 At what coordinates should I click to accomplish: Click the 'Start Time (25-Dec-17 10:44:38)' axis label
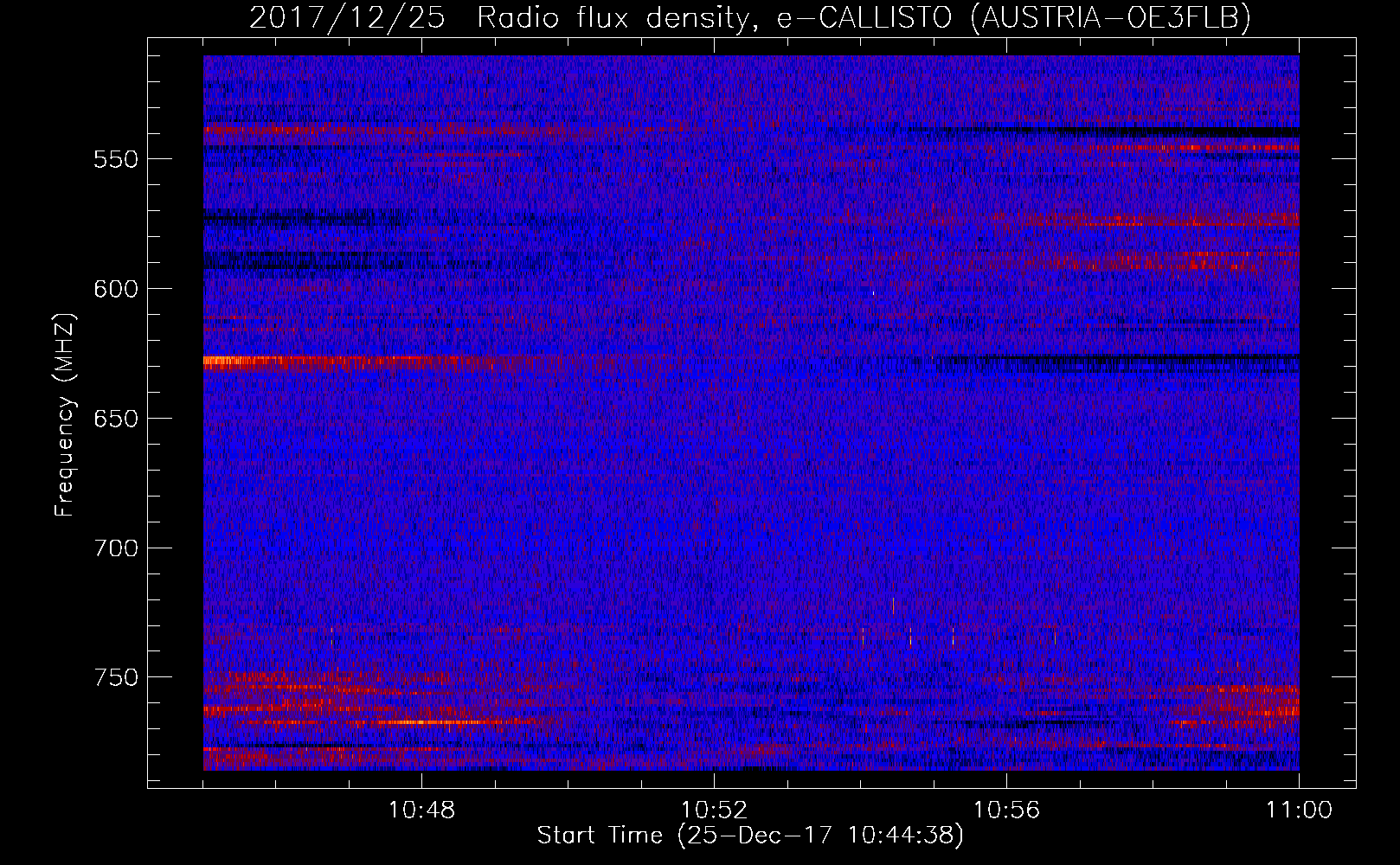[750, 836]
